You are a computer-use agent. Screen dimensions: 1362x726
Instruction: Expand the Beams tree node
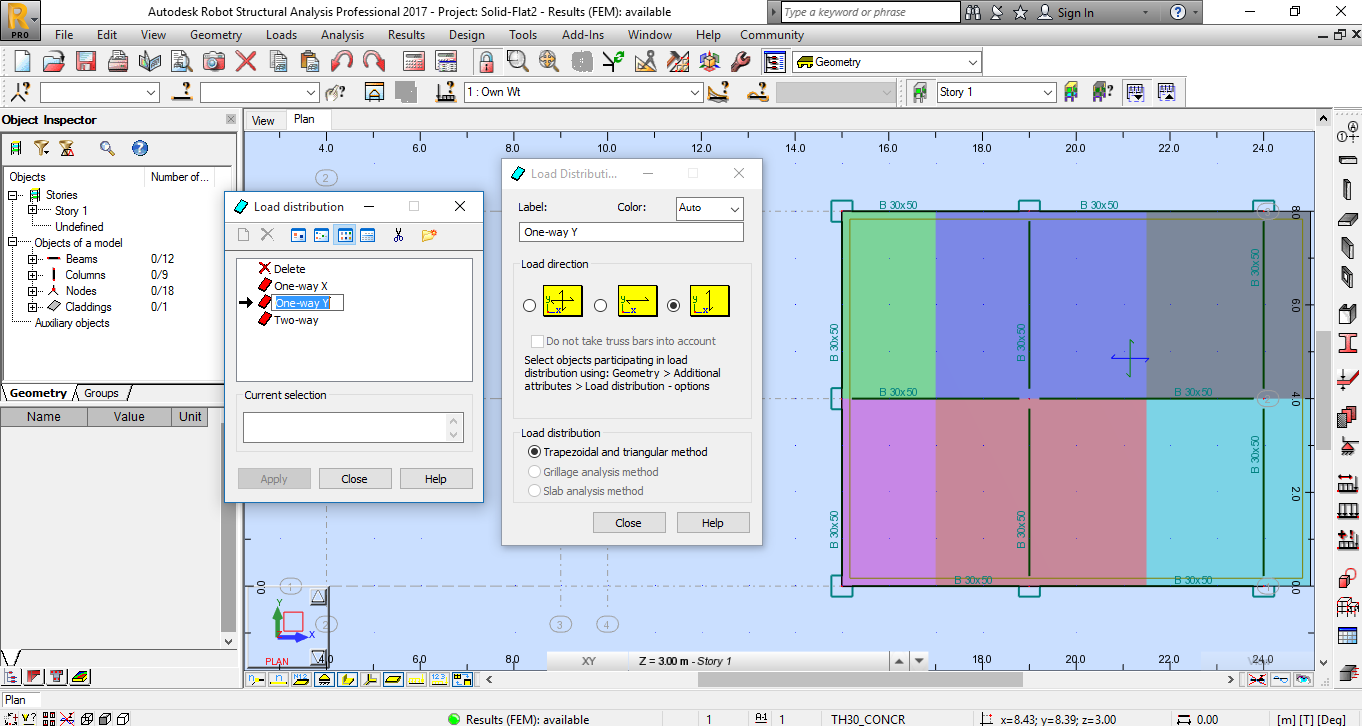point(33,259)
